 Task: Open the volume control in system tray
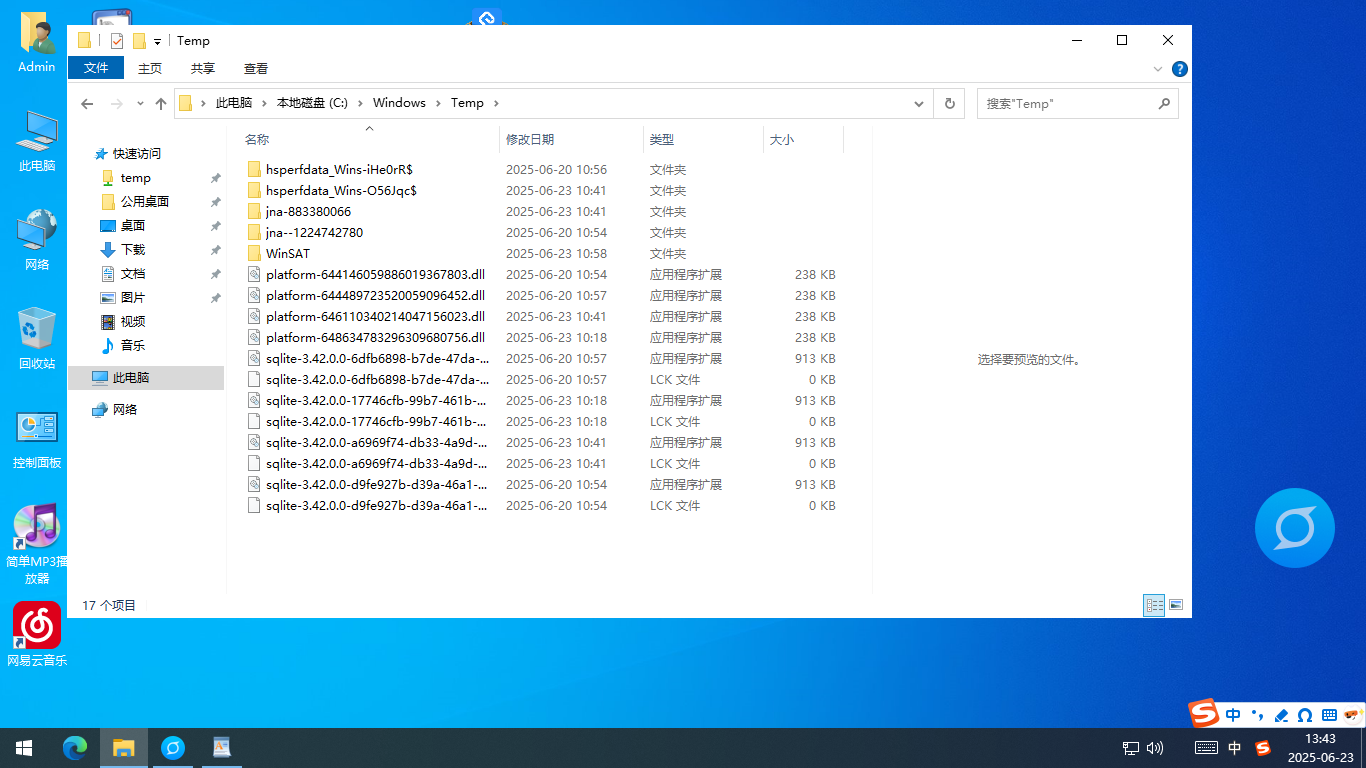click(1155, 748)
